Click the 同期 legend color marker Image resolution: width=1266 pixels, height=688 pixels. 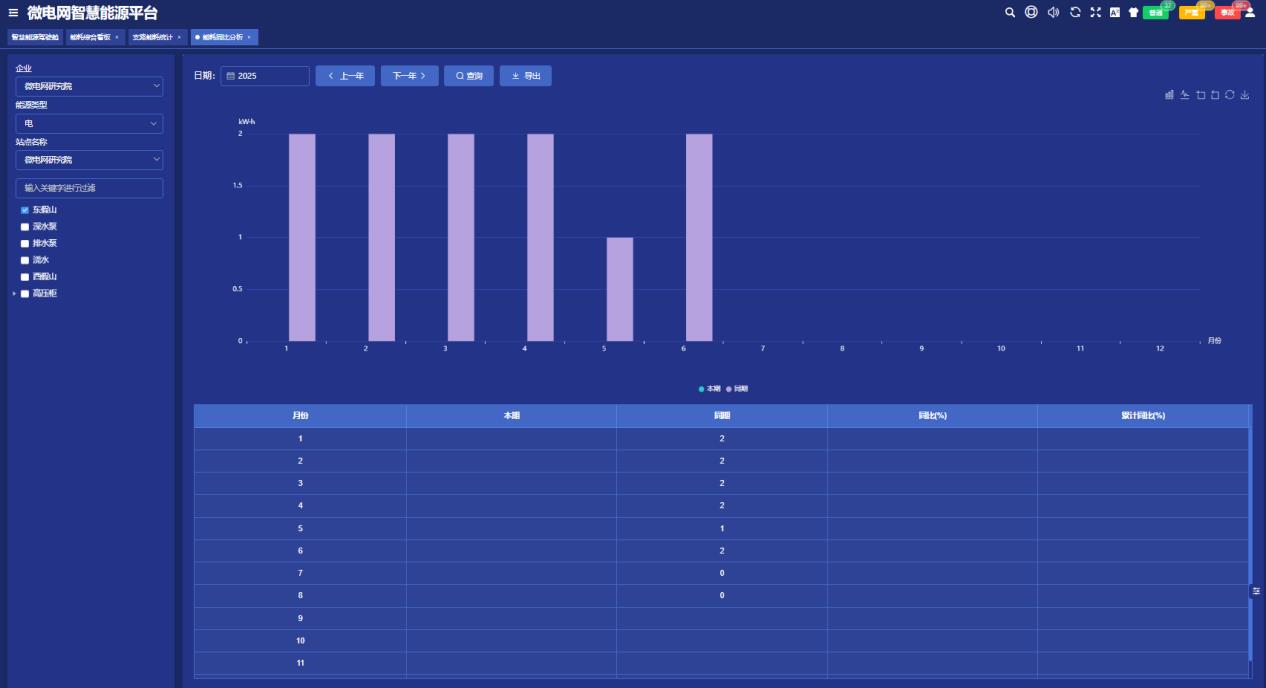(x=729, y=388)
